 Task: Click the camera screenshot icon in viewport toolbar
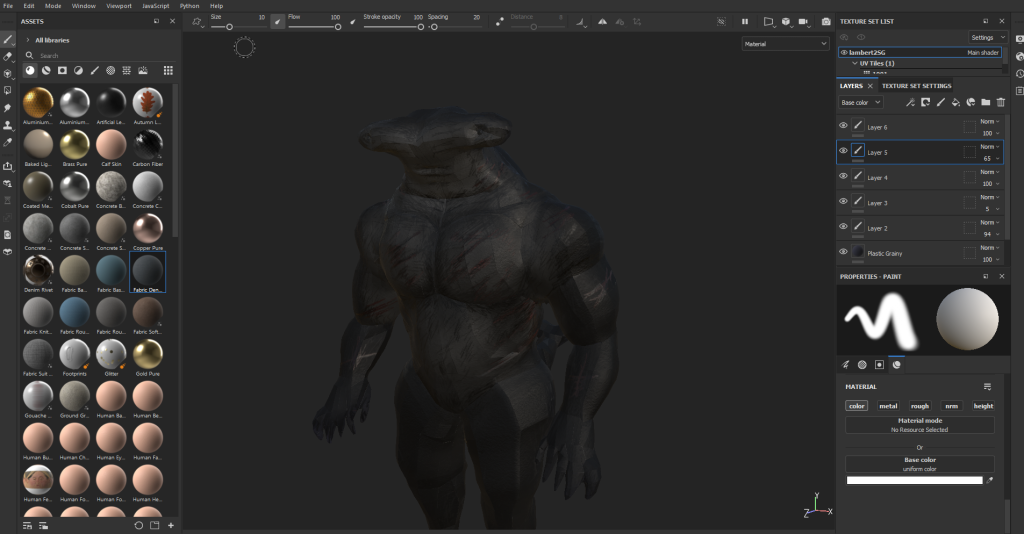pos(825,21)
